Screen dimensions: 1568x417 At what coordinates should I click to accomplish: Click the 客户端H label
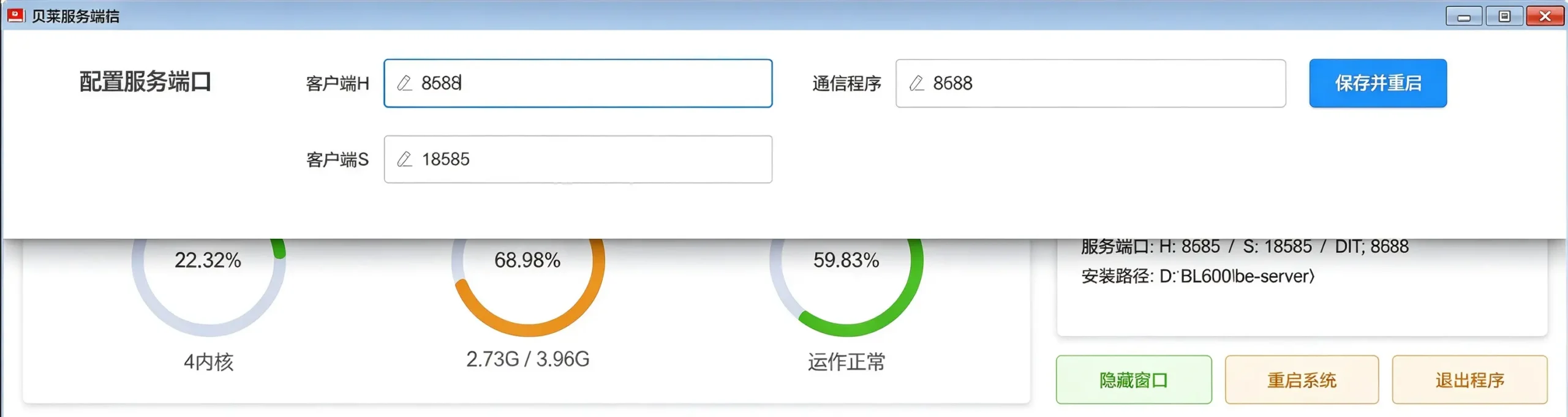click(x=337, y=83)
